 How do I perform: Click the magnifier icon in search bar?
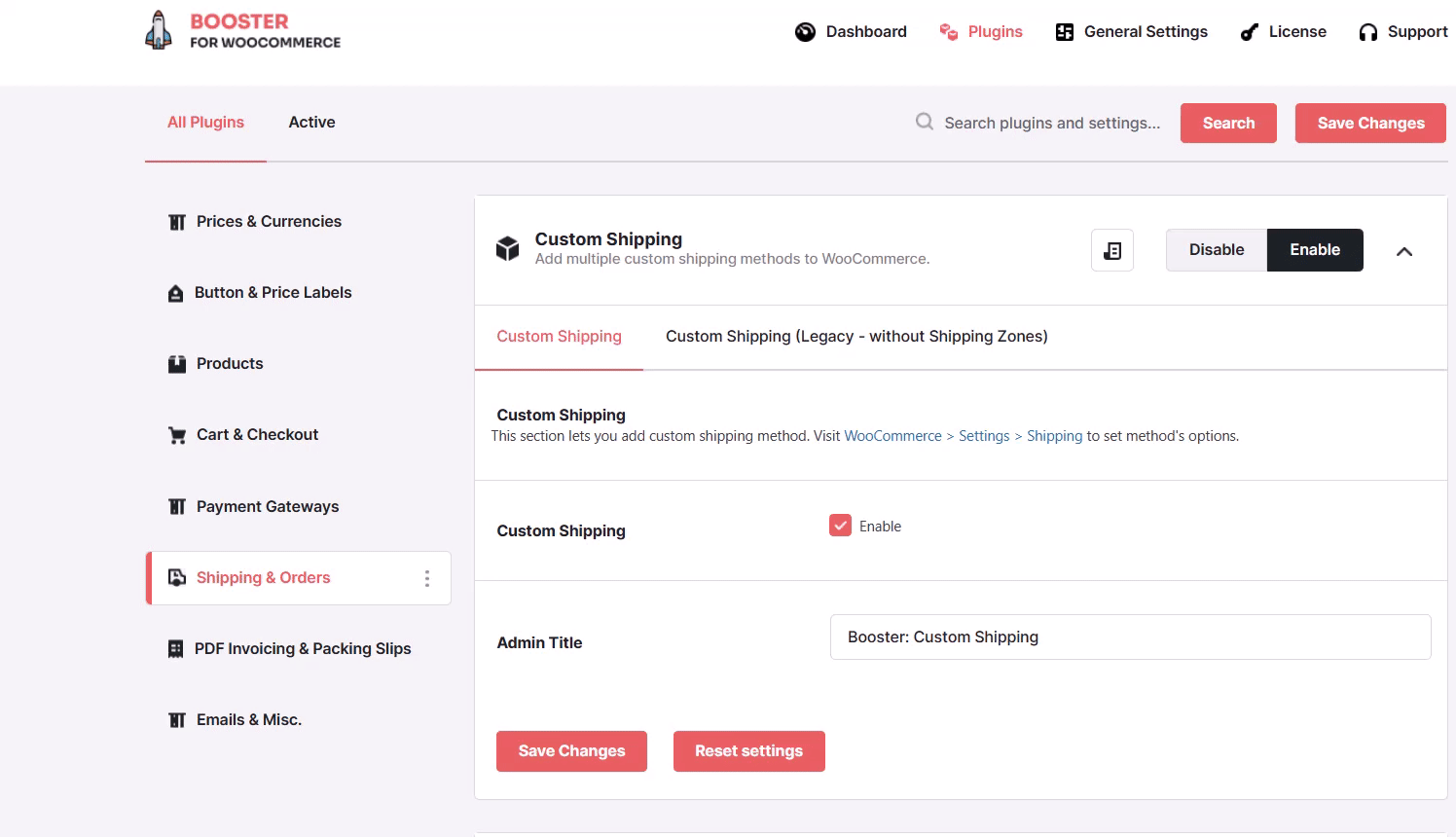[x=925, y=122]
